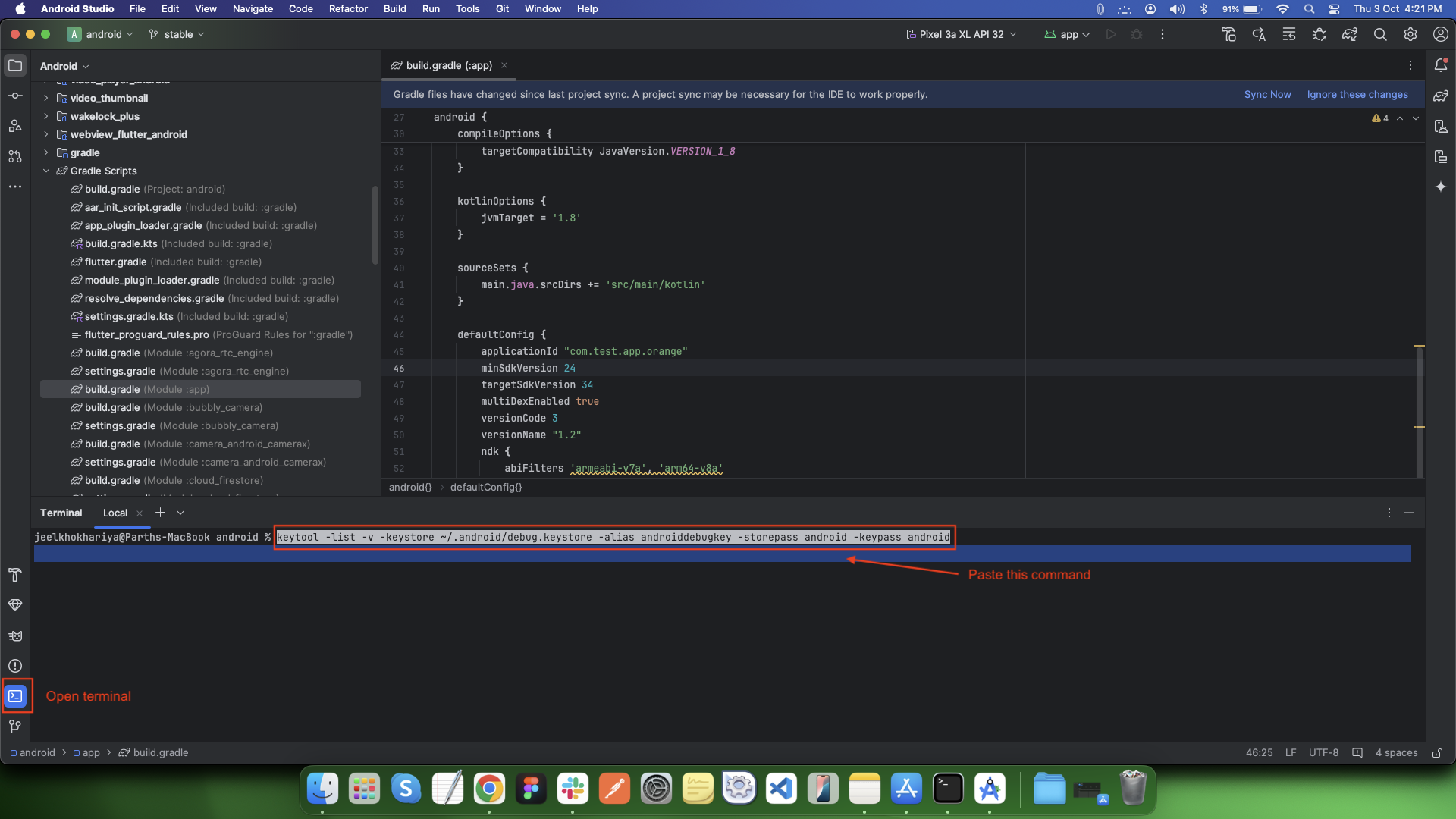Screen dimensions: 1456x819
Task: Expand the Gradle Scripts tree item
Action: (46, 170)
